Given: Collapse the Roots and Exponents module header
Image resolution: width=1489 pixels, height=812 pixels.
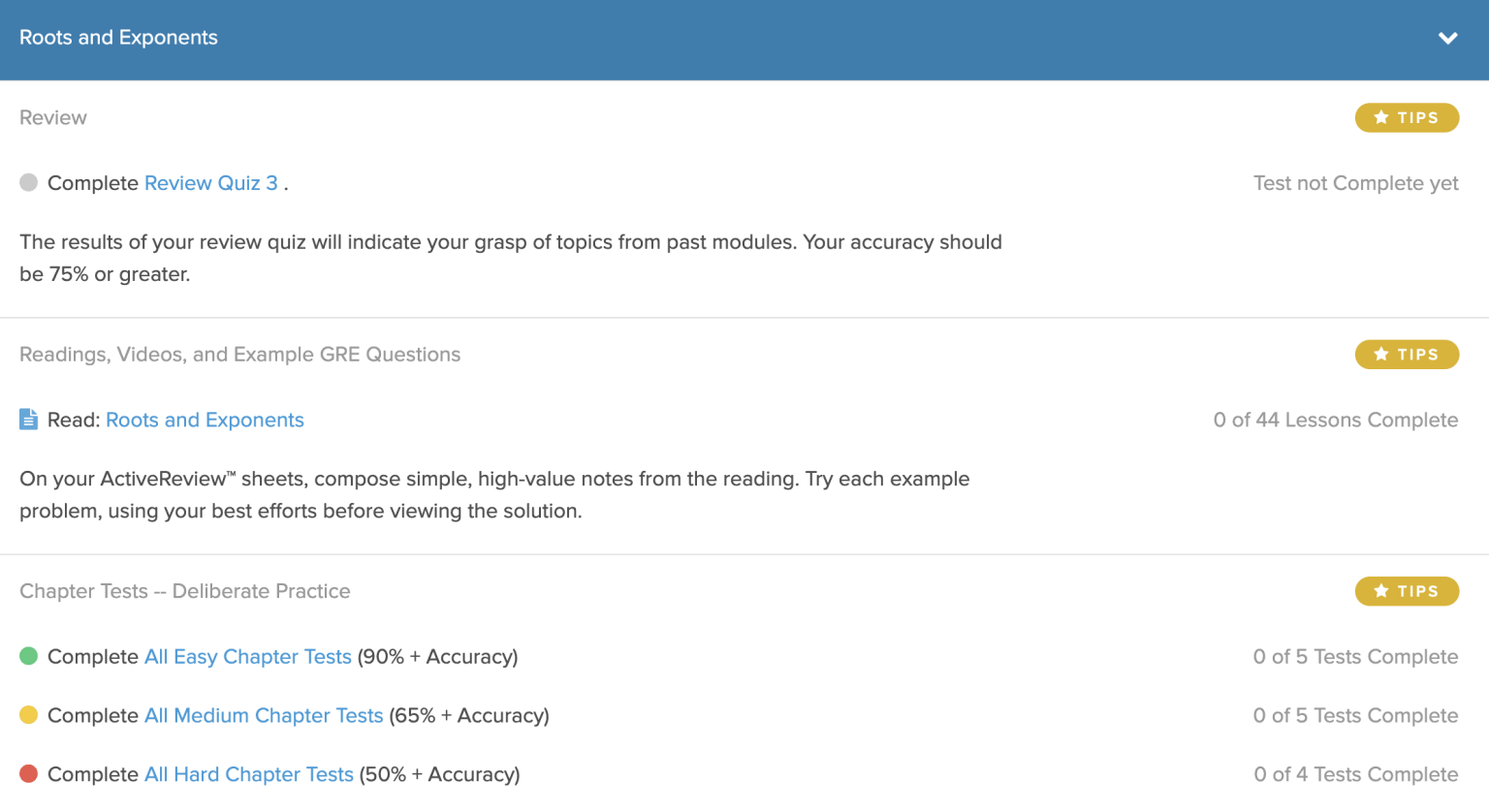Looking at the screenshot, I should tap(1447, 38).
